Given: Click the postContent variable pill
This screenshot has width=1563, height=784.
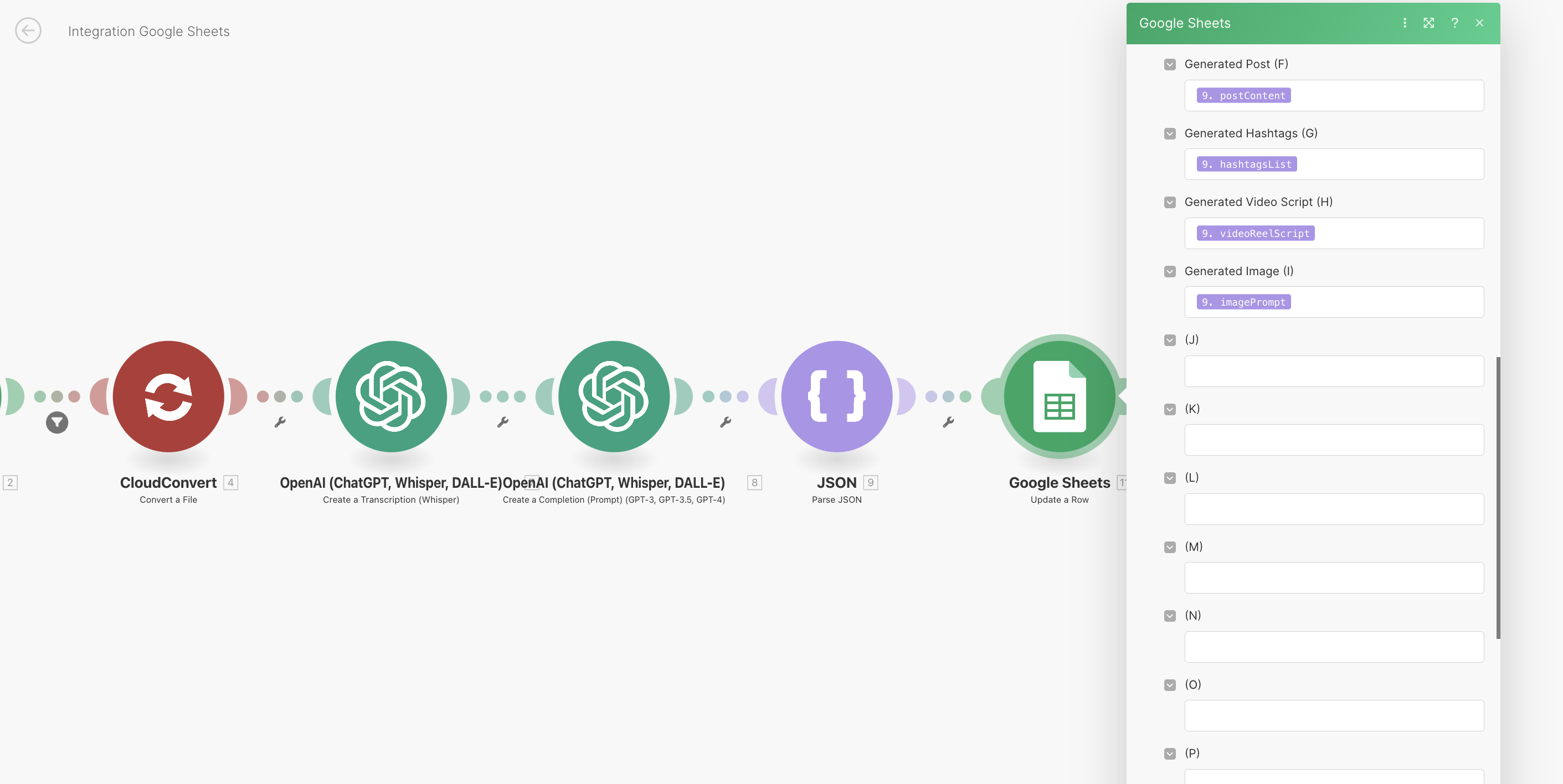Looking at the screenshot, I should 1243,95.
